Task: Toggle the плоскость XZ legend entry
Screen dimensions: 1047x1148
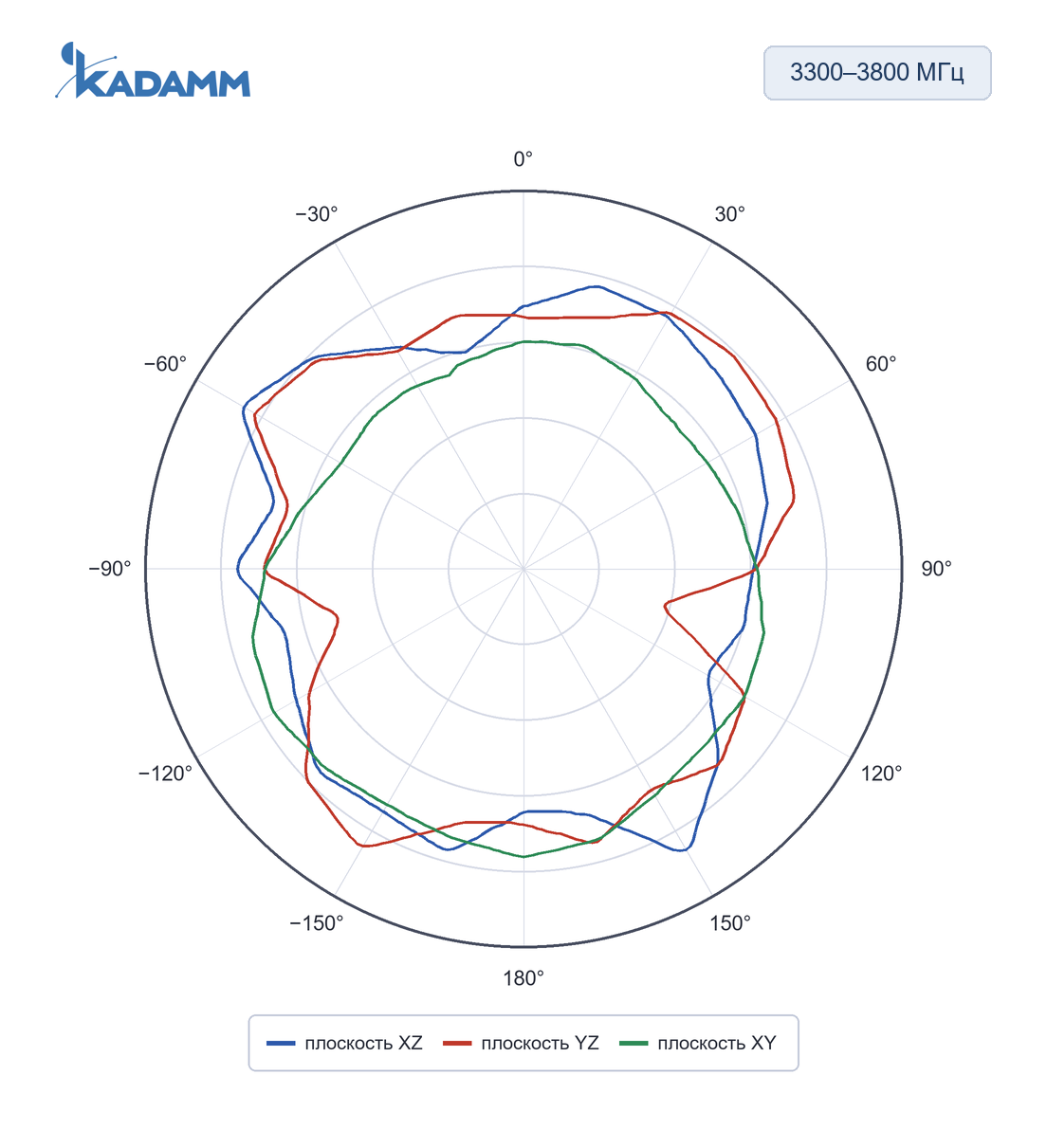Action: coord(345,1043)
